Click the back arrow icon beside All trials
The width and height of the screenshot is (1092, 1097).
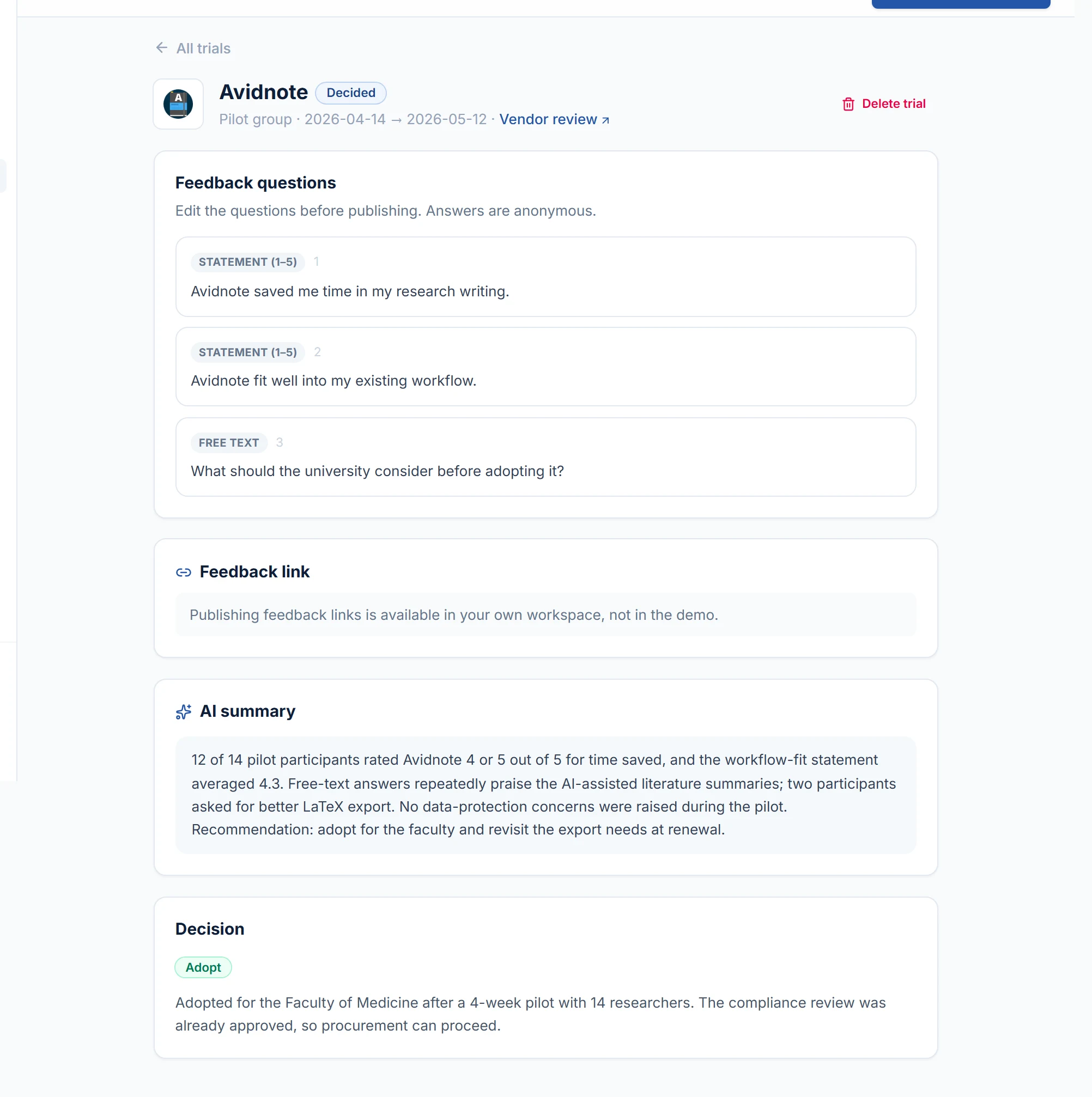[161, 48]
